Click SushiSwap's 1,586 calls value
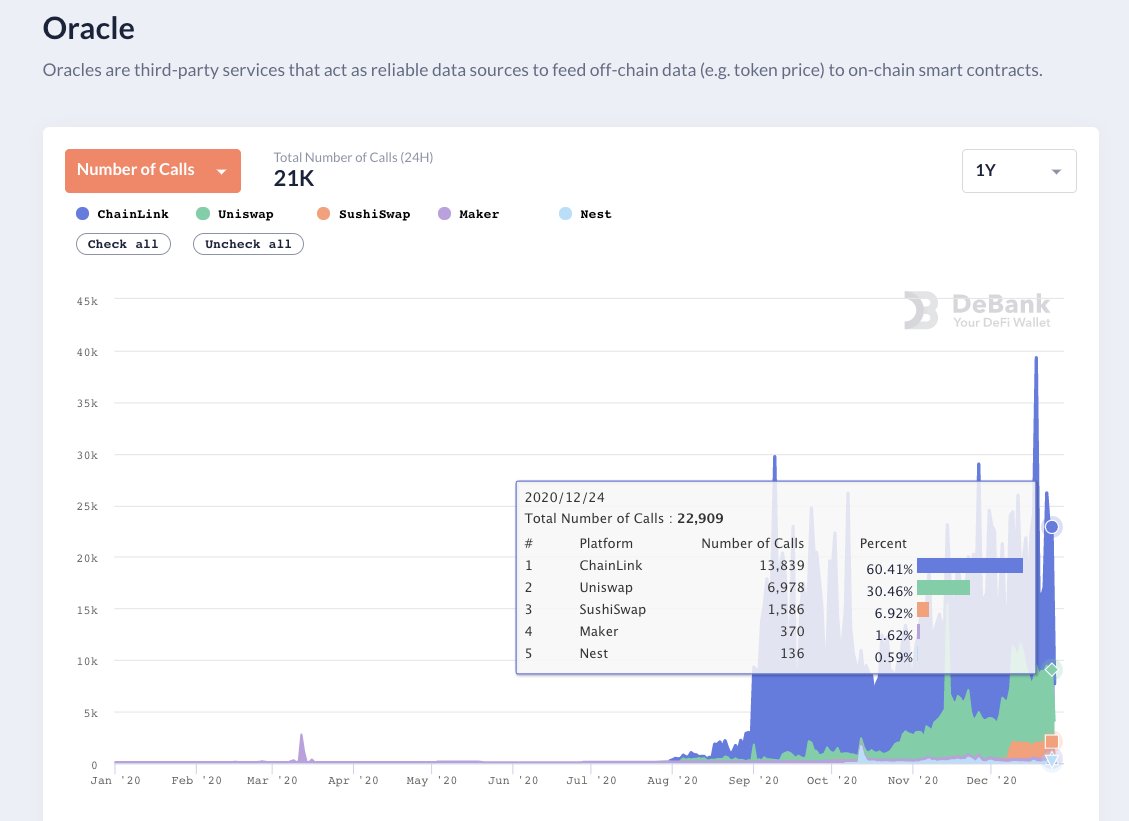This screenshot has height=821, width=1129. 786,609
